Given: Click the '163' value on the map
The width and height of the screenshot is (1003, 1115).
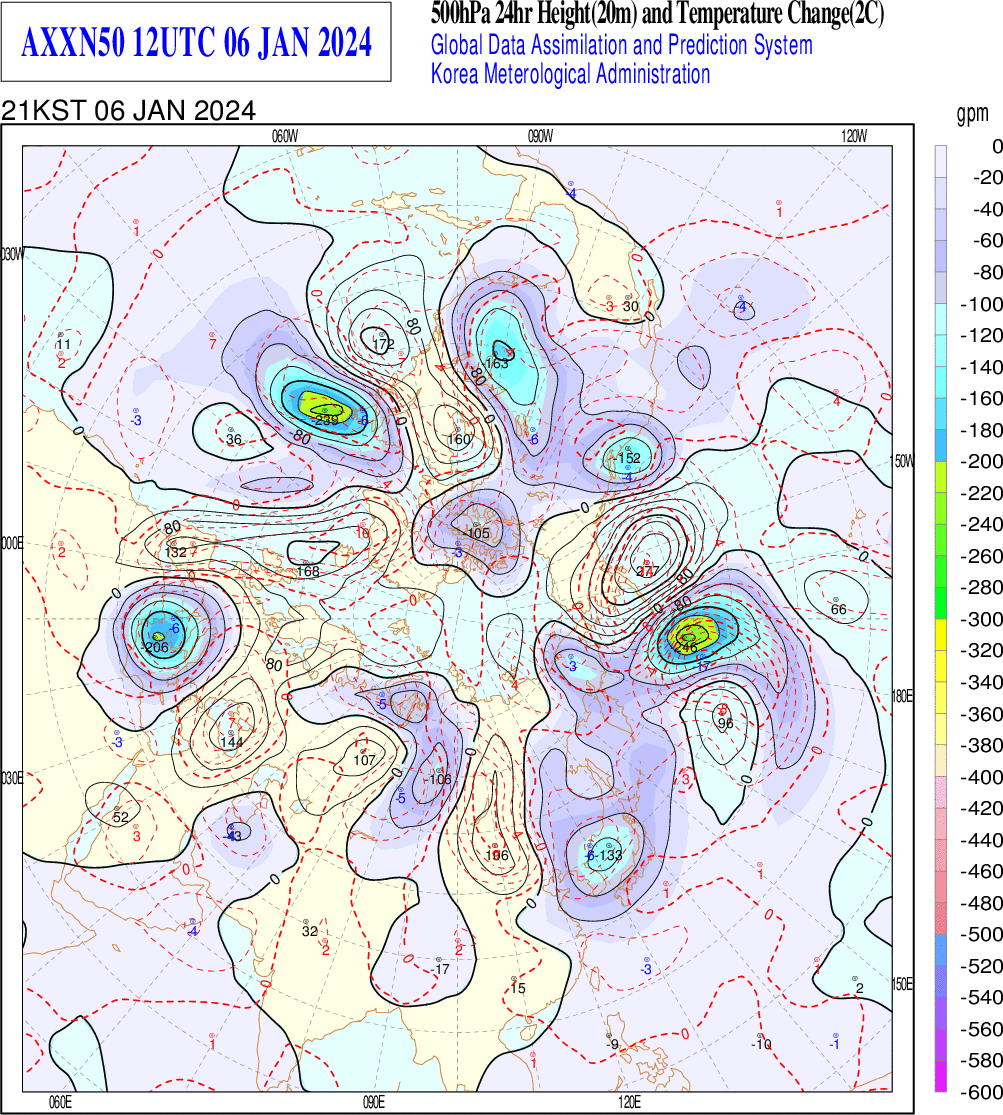Looking at the screenshot, I should [497, 363].
